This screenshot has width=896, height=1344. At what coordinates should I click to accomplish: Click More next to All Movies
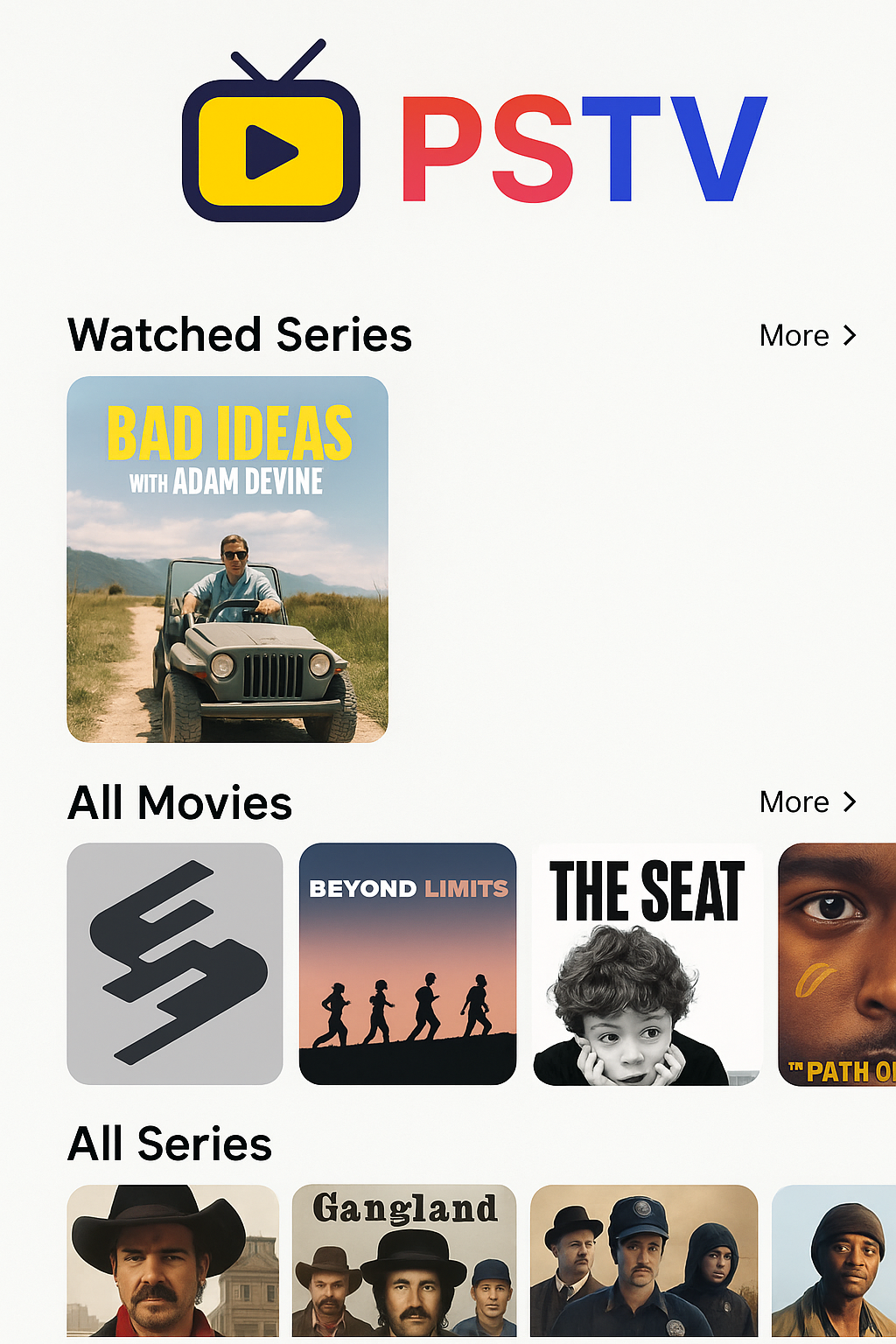click(x=794, y=801)
